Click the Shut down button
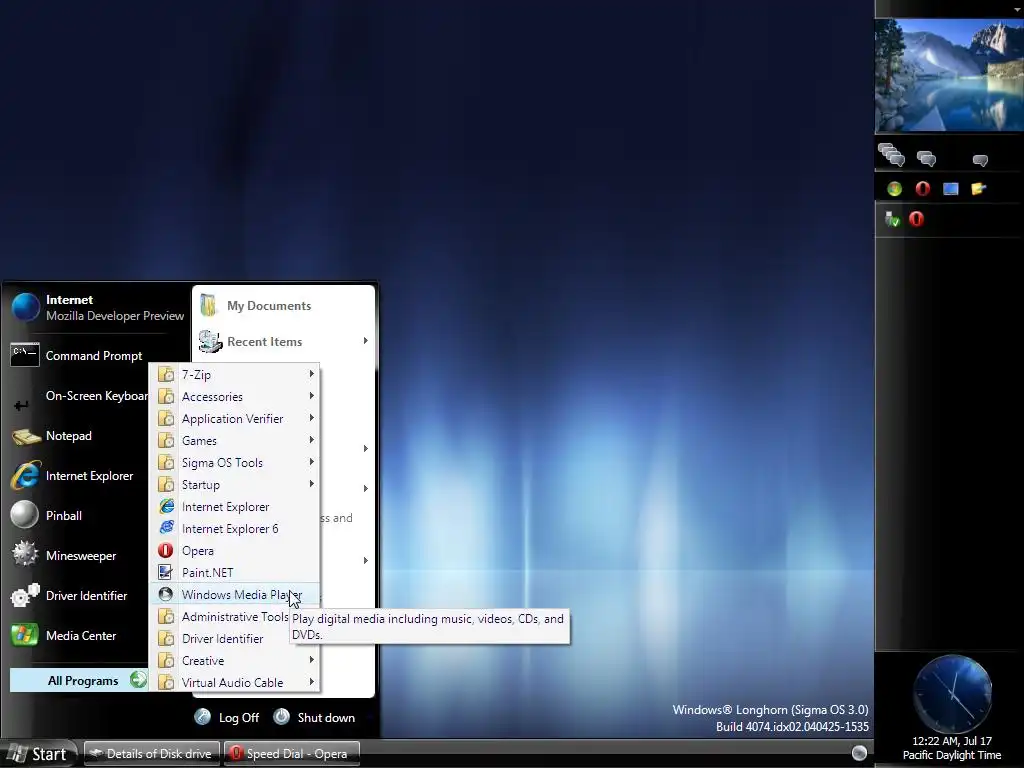Screen dimensions: 1024x768 click(x=314, y=717)
